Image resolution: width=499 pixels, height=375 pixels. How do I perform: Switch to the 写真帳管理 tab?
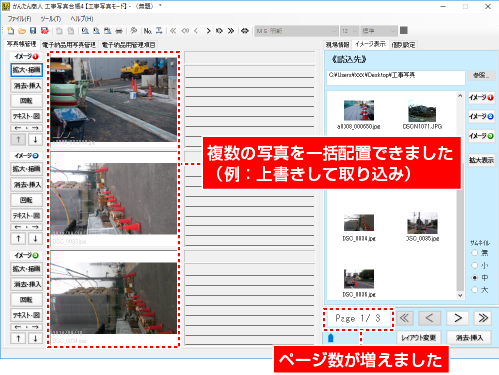point(22,44)
